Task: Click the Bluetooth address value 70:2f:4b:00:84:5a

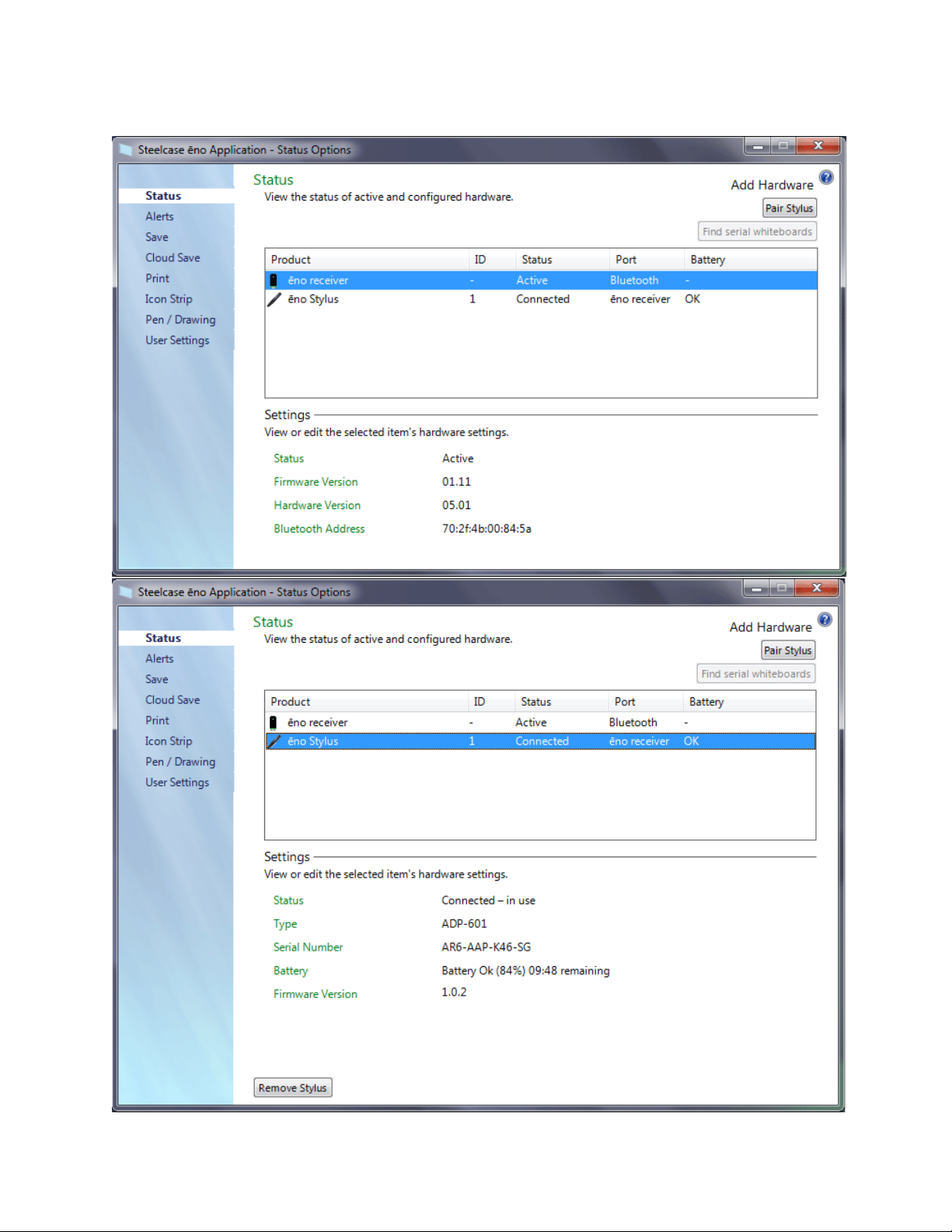Action: 486,529
